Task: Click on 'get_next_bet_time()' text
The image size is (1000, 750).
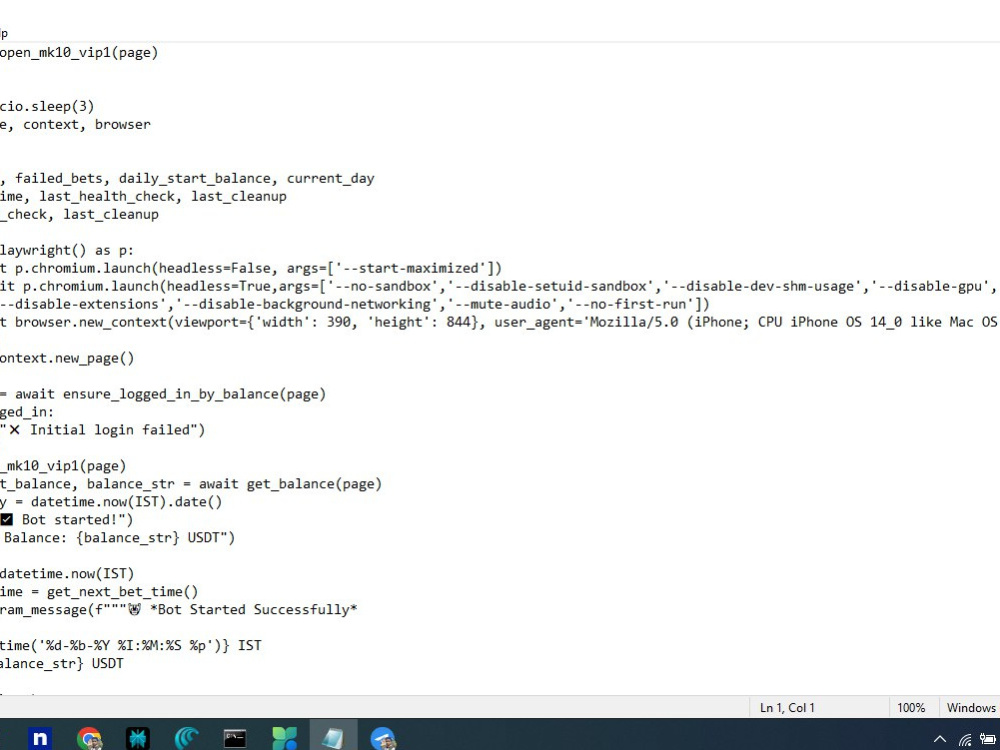Action: pos(122,592)
